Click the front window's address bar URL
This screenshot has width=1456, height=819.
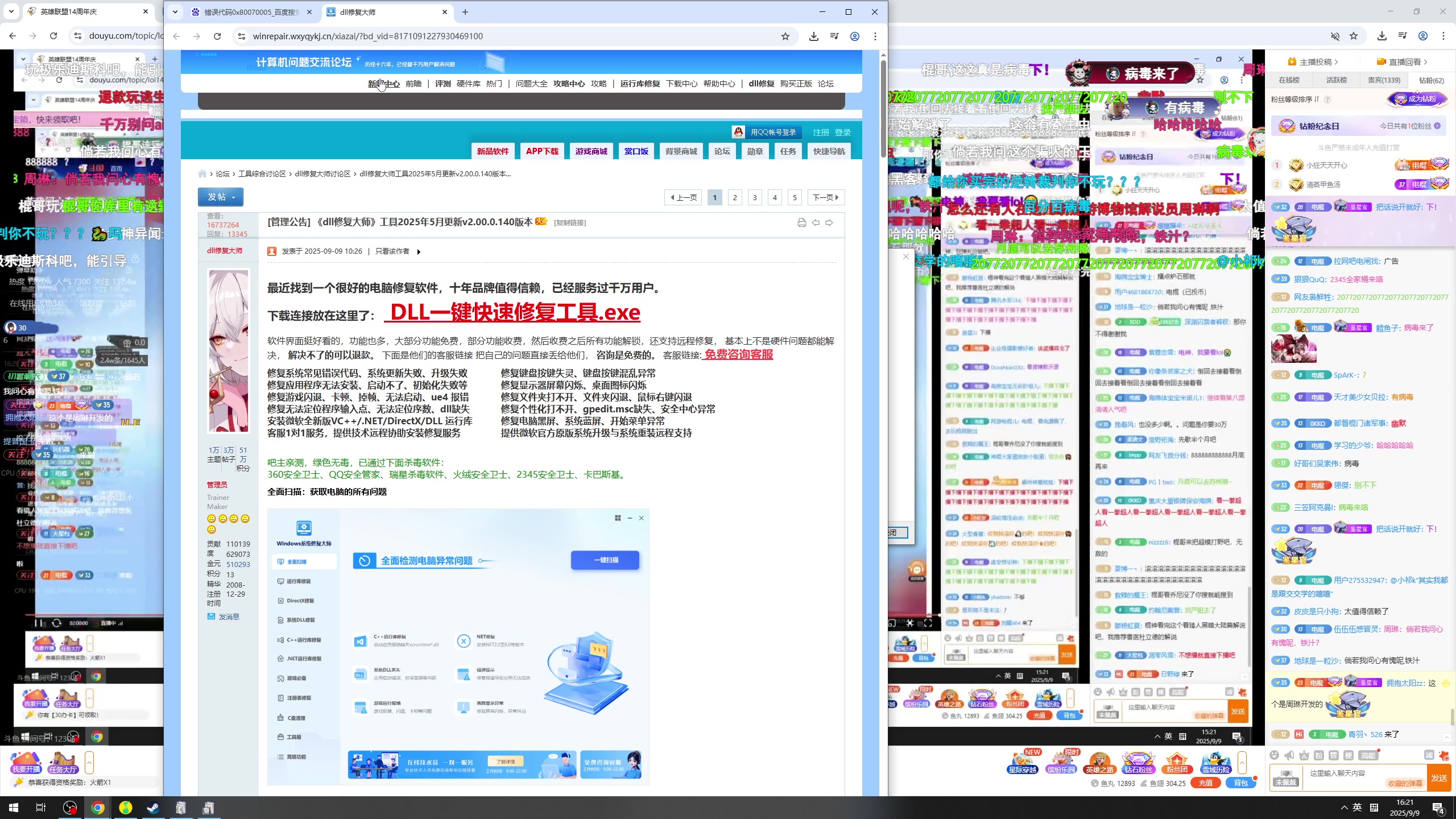pyautogui.click(x=367, y=36)
